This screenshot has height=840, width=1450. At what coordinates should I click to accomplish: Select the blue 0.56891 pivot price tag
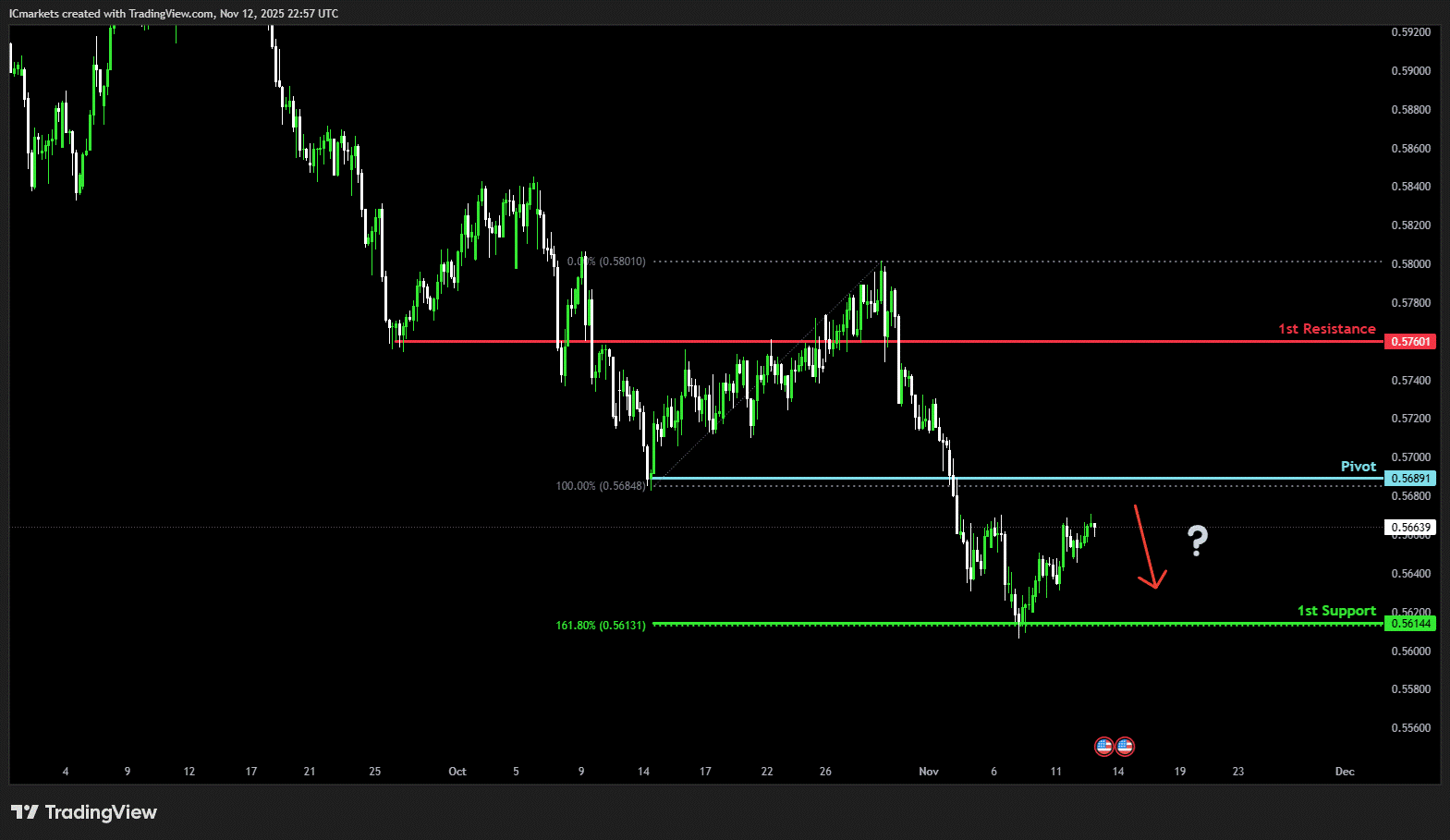tap(1410, 479)
